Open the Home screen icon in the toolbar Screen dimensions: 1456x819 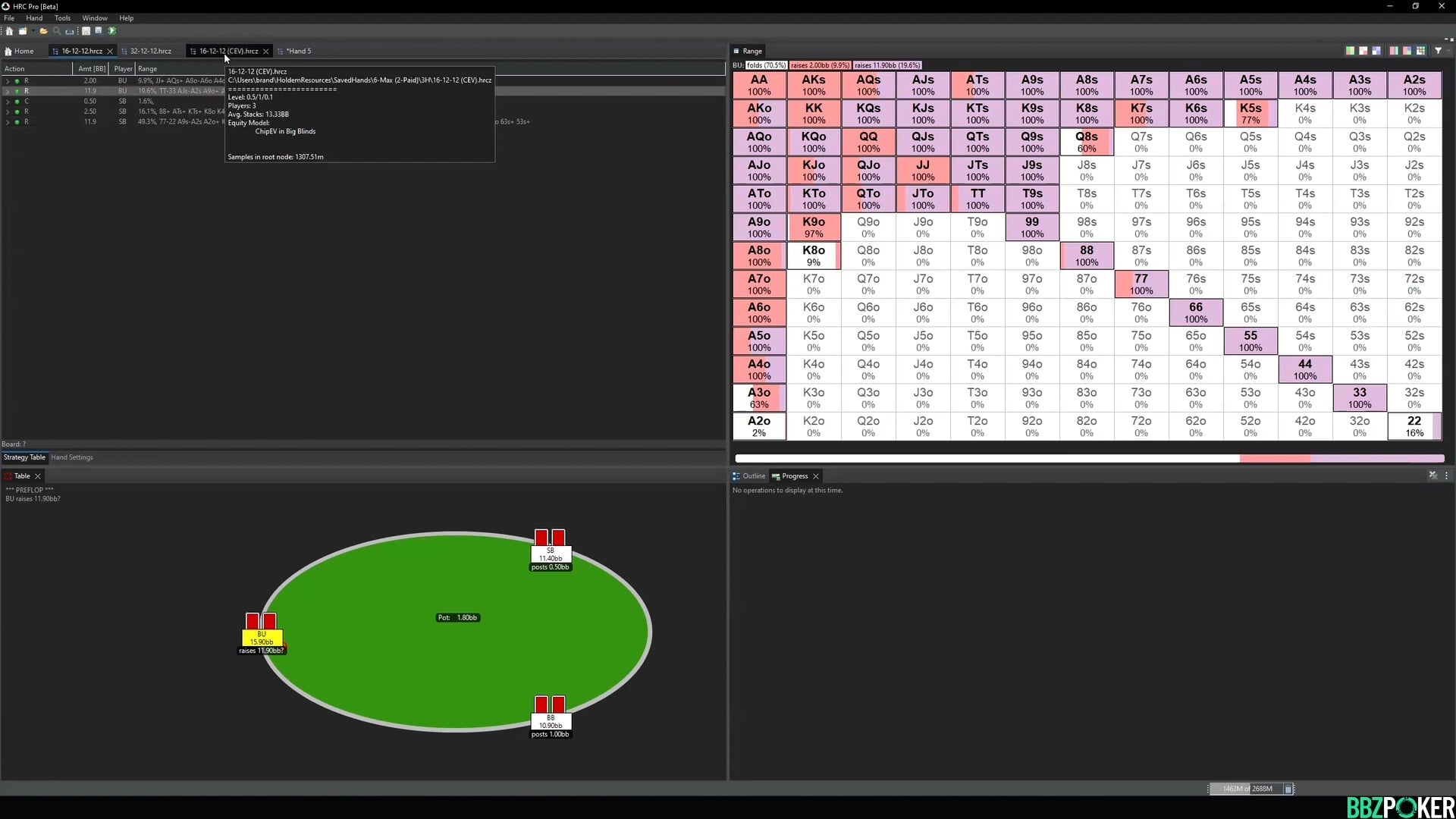(9, 31)
